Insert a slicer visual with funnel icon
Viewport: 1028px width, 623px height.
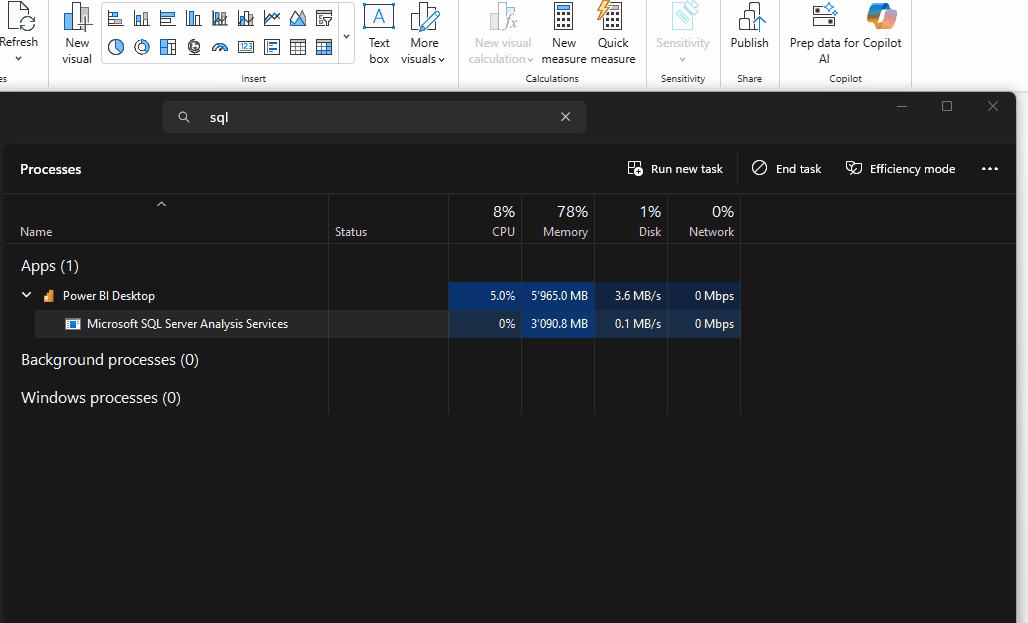point(324,18)
